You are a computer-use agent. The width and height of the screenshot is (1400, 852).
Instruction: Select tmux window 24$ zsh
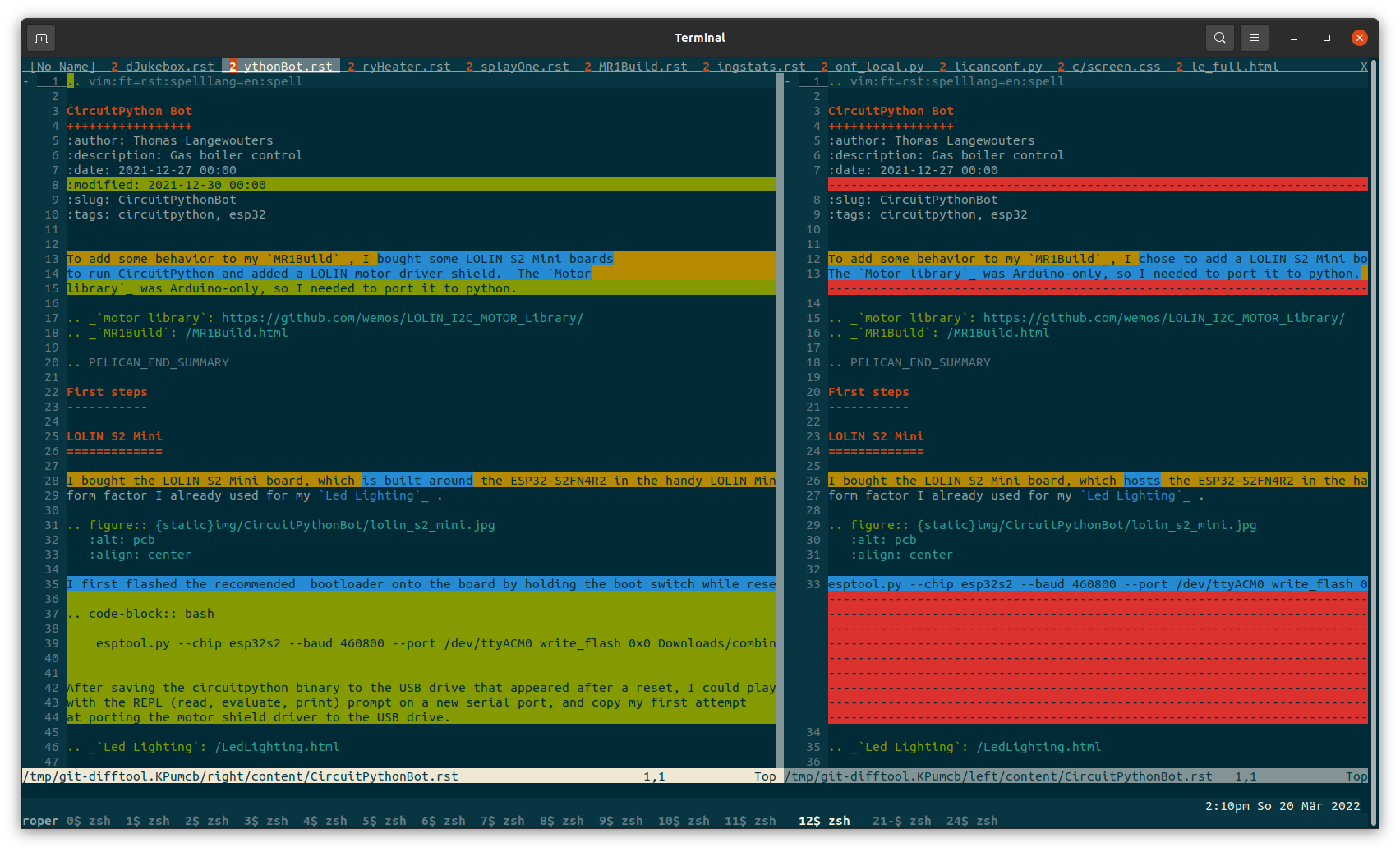[972, 821]
